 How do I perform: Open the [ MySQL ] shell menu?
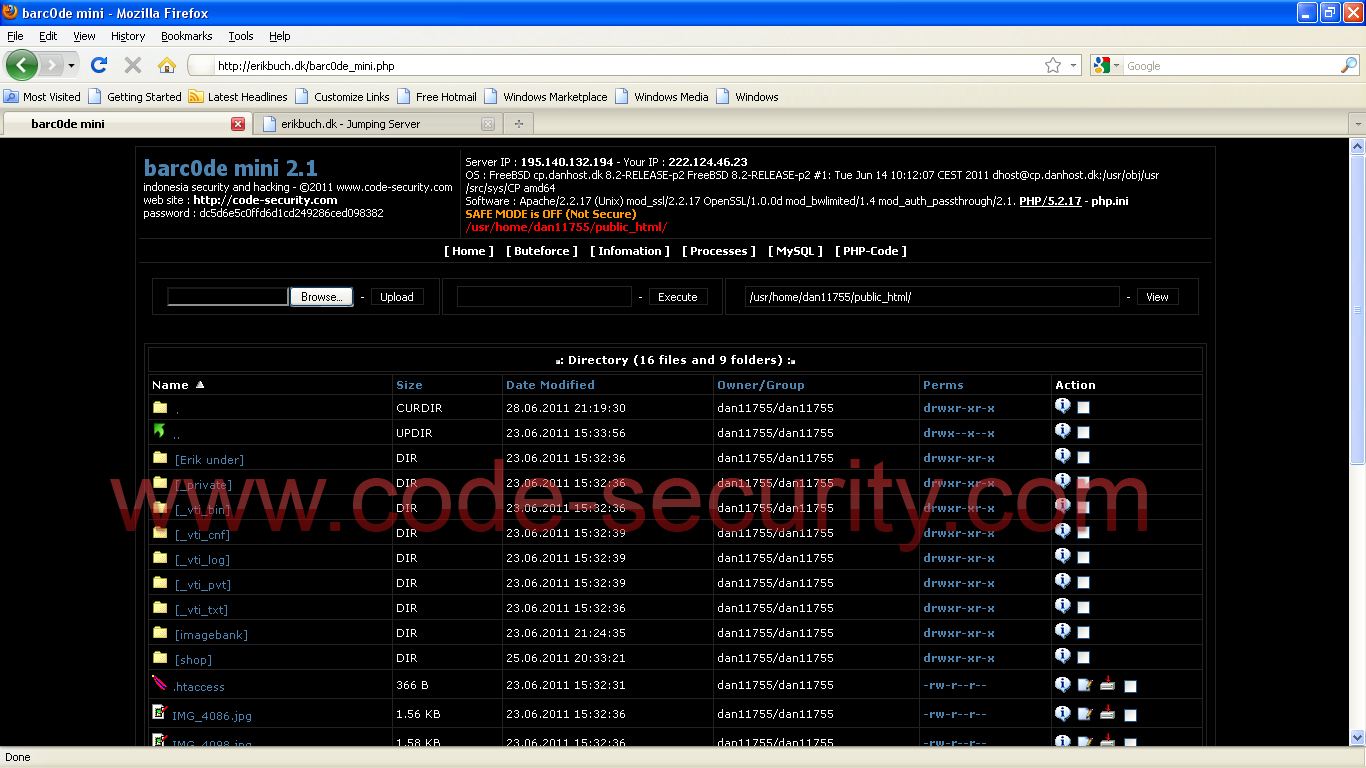pos(795,251)
